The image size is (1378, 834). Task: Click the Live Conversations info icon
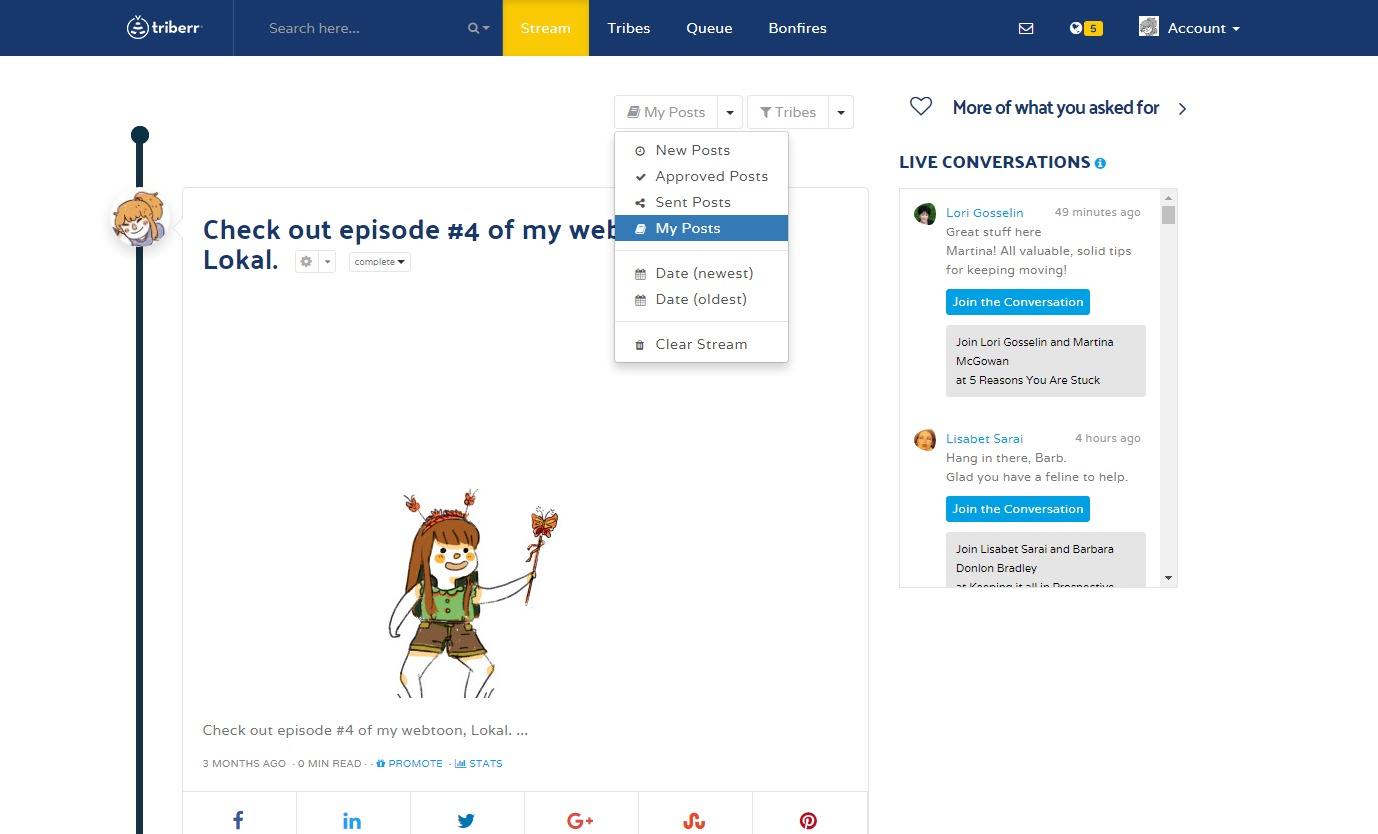click(1100, 163)
